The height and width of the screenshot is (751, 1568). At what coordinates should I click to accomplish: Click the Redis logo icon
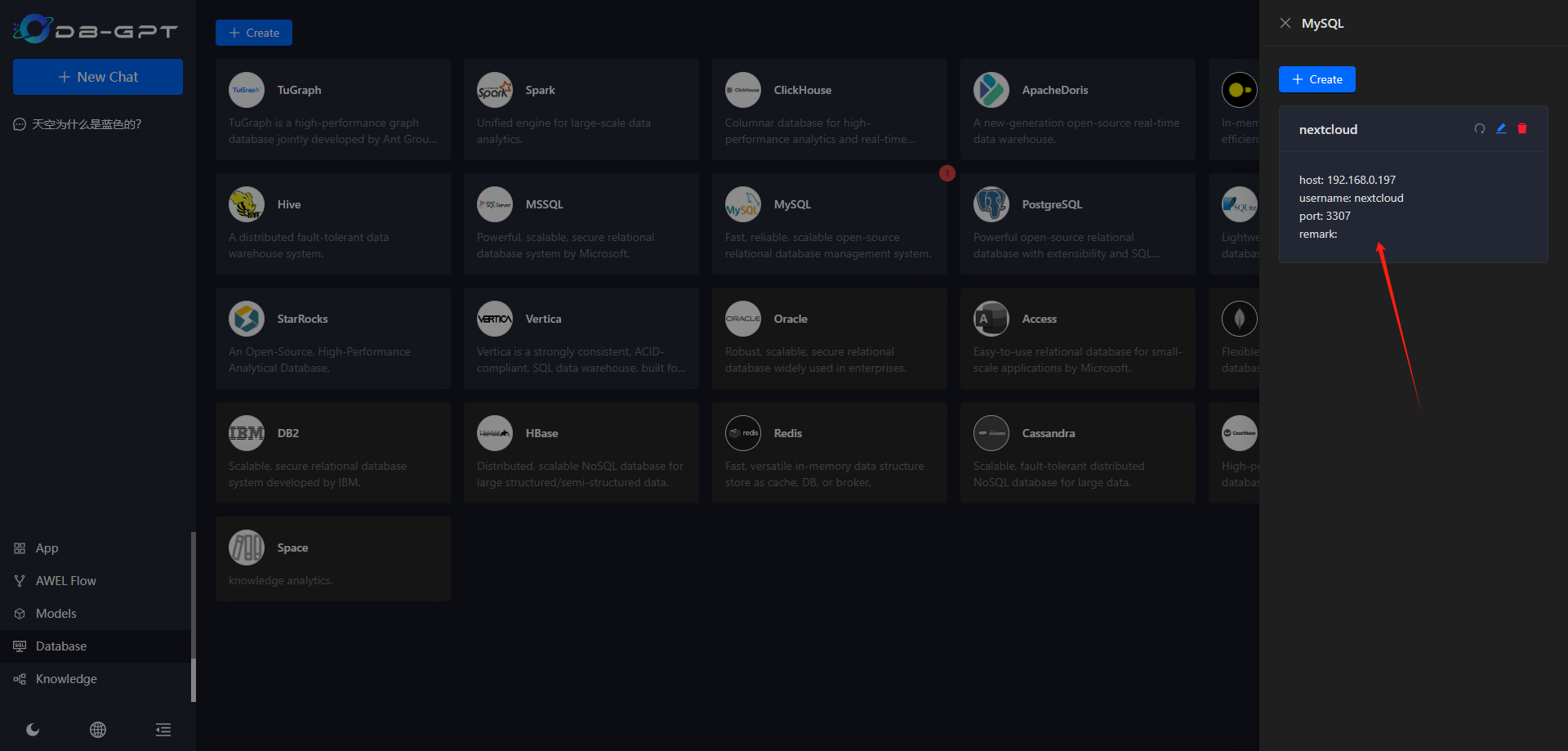pyautogui.click(x=743, y=433)
